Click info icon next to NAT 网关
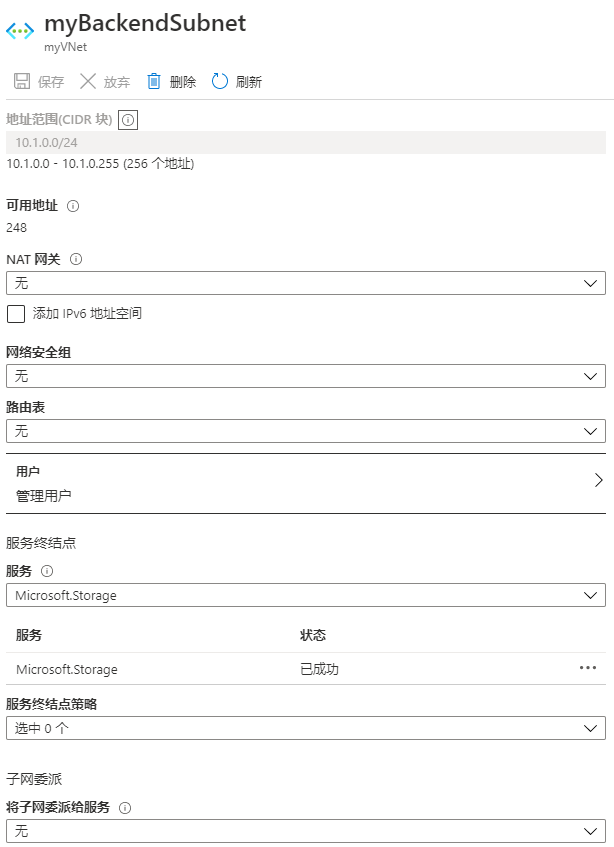Image resolution: width=614 pixels, height=847 pixels. [76, 259]
